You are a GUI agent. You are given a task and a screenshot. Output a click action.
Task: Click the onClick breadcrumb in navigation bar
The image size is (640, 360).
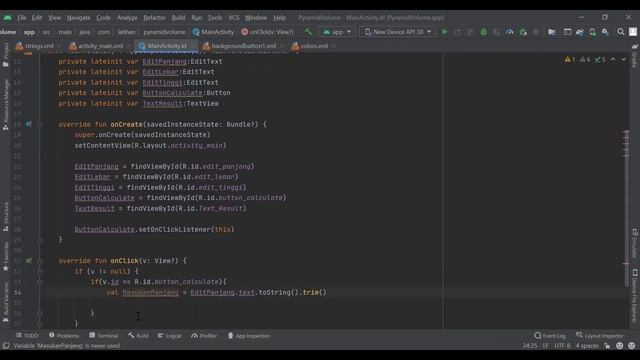[267, 32]
